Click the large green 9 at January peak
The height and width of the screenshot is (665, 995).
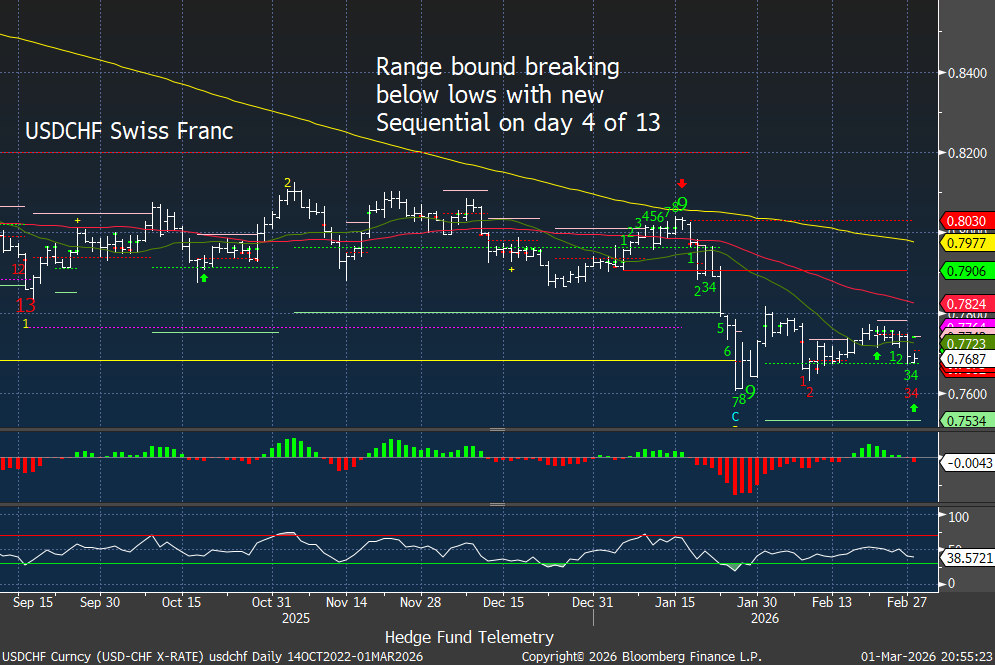[x=682, y=204]
